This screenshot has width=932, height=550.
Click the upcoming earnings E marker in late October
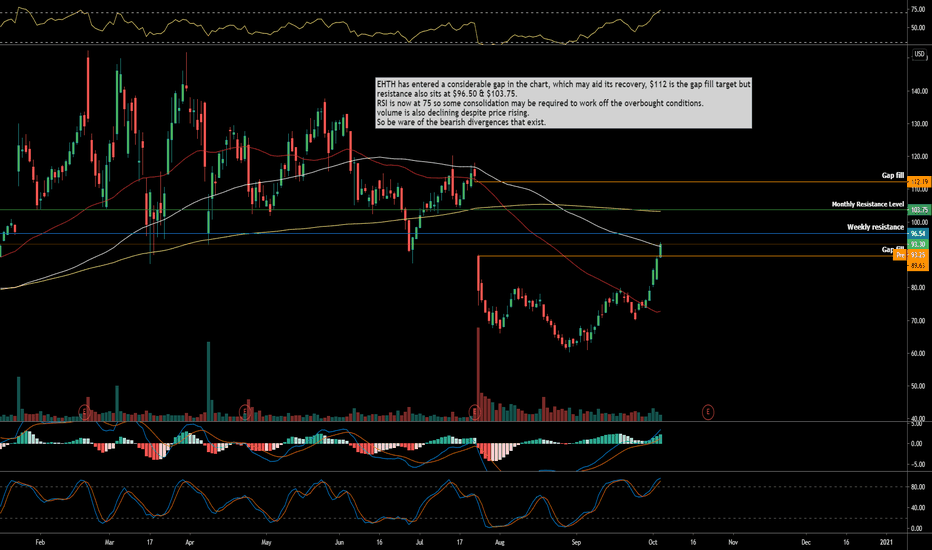point(708,411)
